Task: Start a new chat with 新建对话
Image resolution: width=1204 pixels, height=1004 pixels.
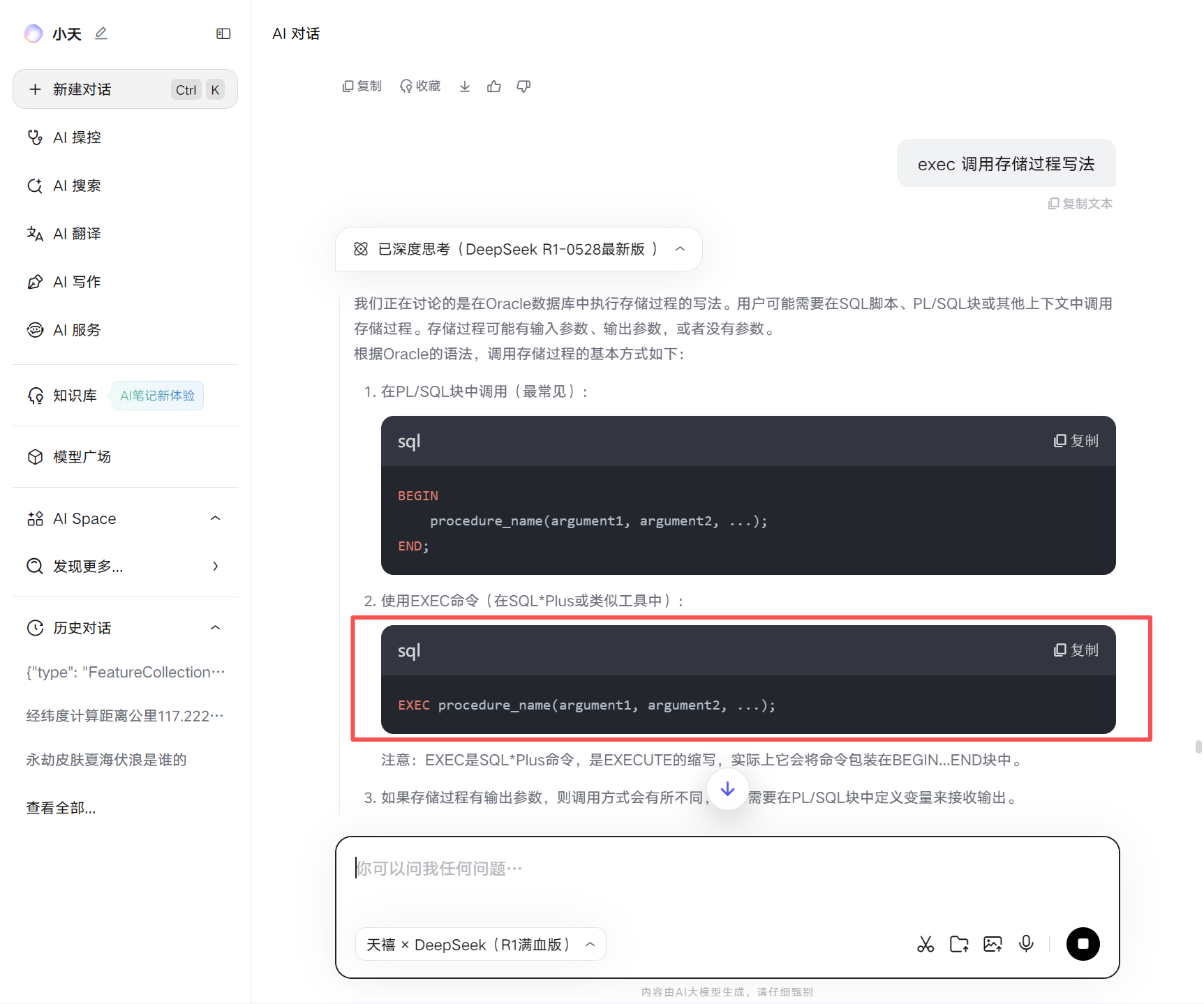Action: pos(125,89)
